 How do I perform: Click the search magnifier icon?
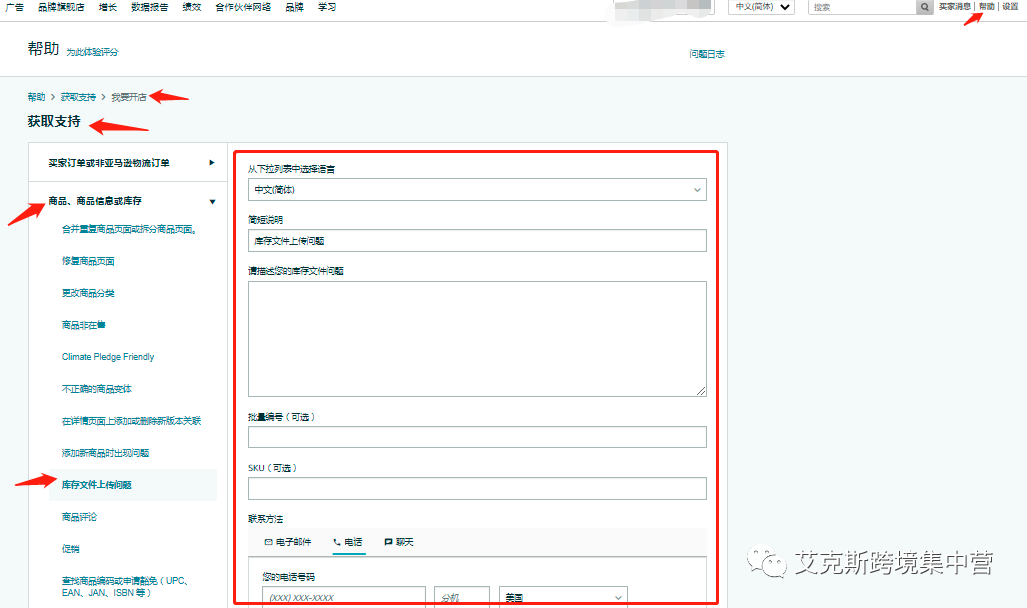(x=923, y=7)
